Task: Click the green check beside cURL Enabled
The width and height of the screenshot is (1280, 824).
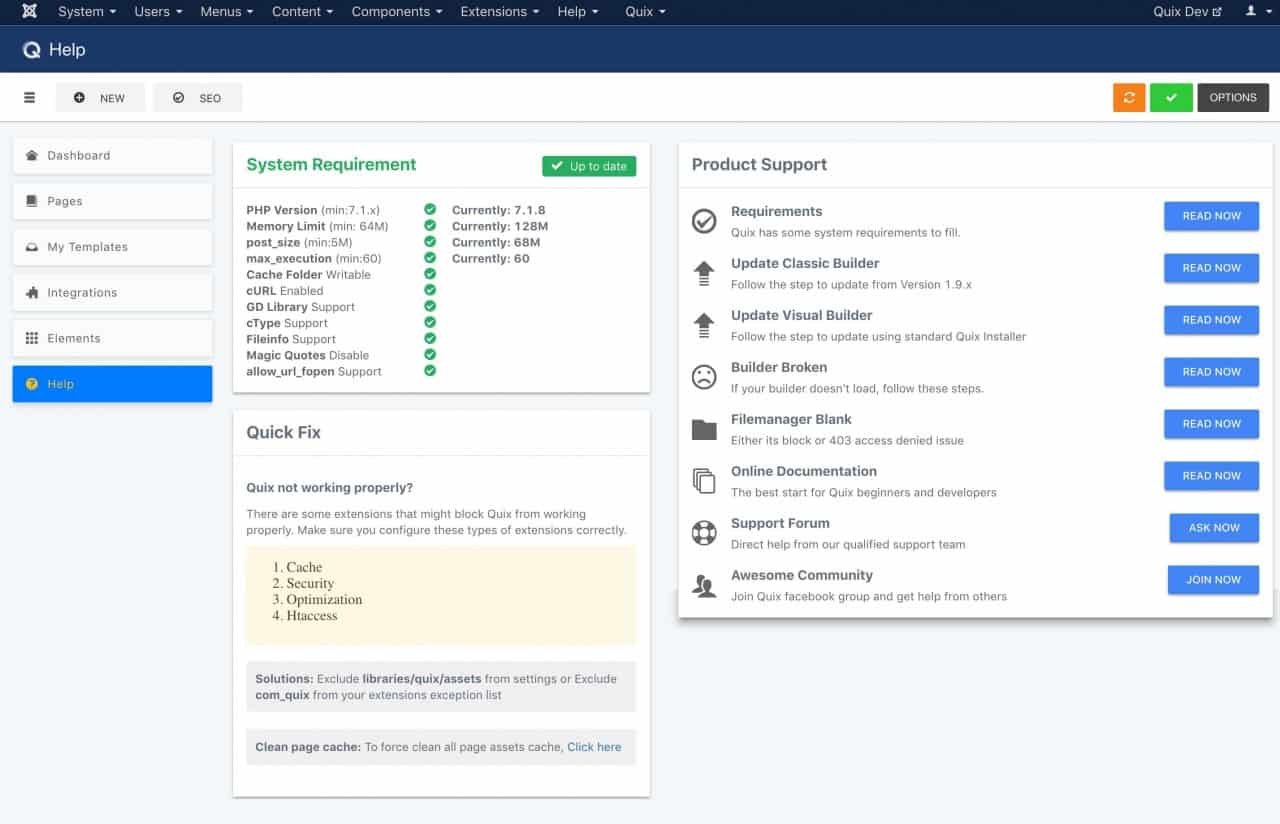Action: [430, 290]
